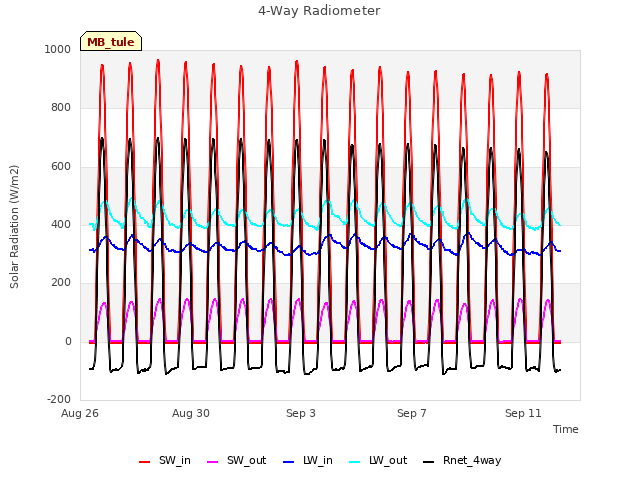The width and height of the screenshot is (640, 480).
Task: Click the Sep 3 x-axis tick label
Action: click(x=301, y=413)
